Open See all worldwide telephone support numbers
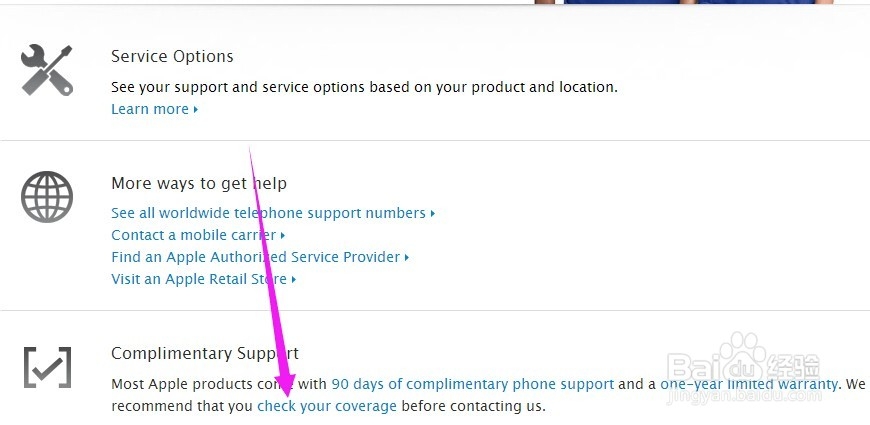 click(268, 213)
